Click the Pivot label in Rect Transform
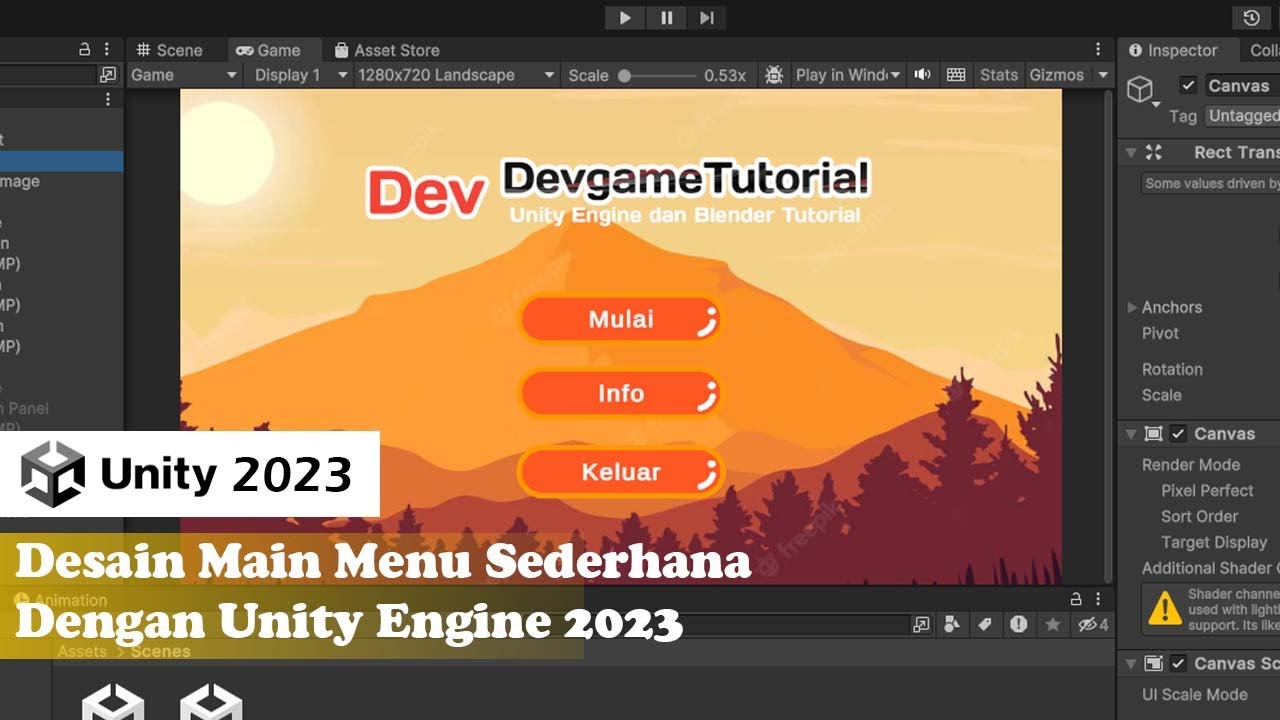Screen dimensions: 1280x720 click(1160, 333)
